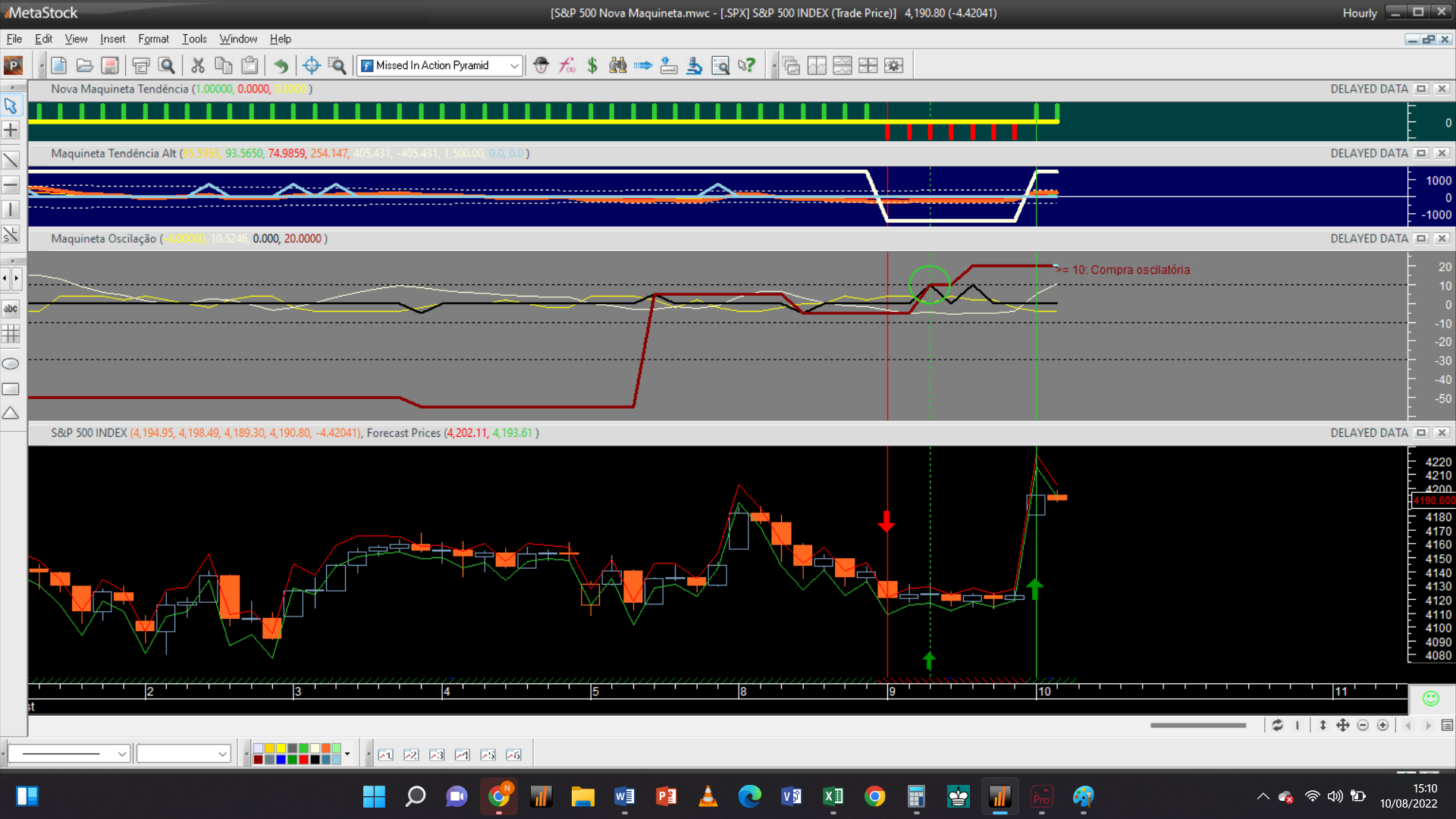Open Excel from the Windows taskbar
This screenshot has width=1456, height=819.
pos(833,796)
